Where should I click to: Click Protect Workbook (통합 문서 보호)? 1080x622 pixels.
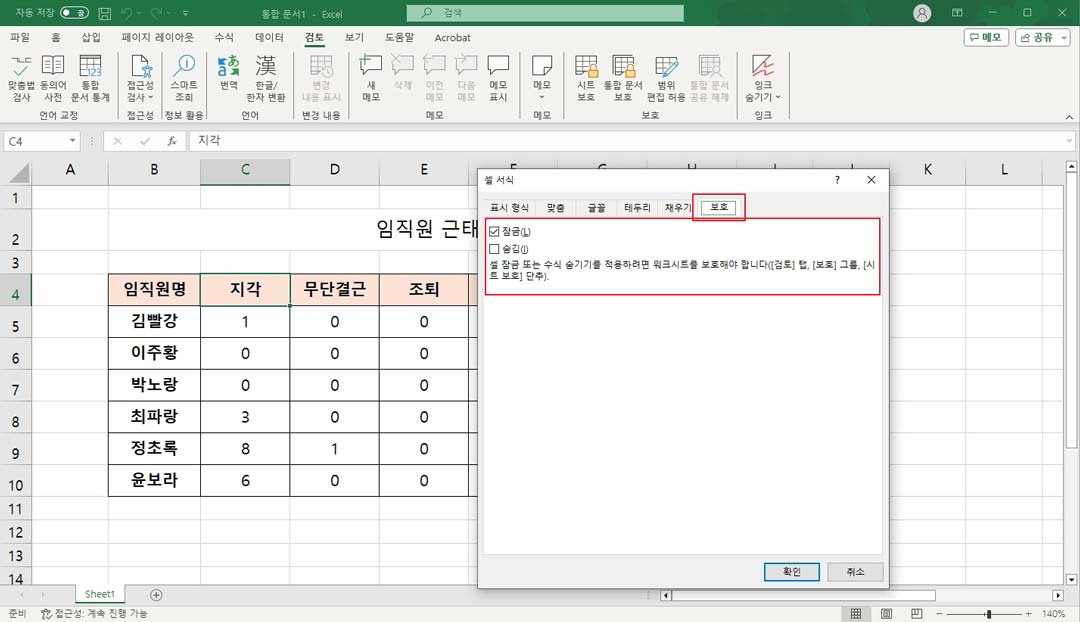pyautogui.click(x=623, y=79)
